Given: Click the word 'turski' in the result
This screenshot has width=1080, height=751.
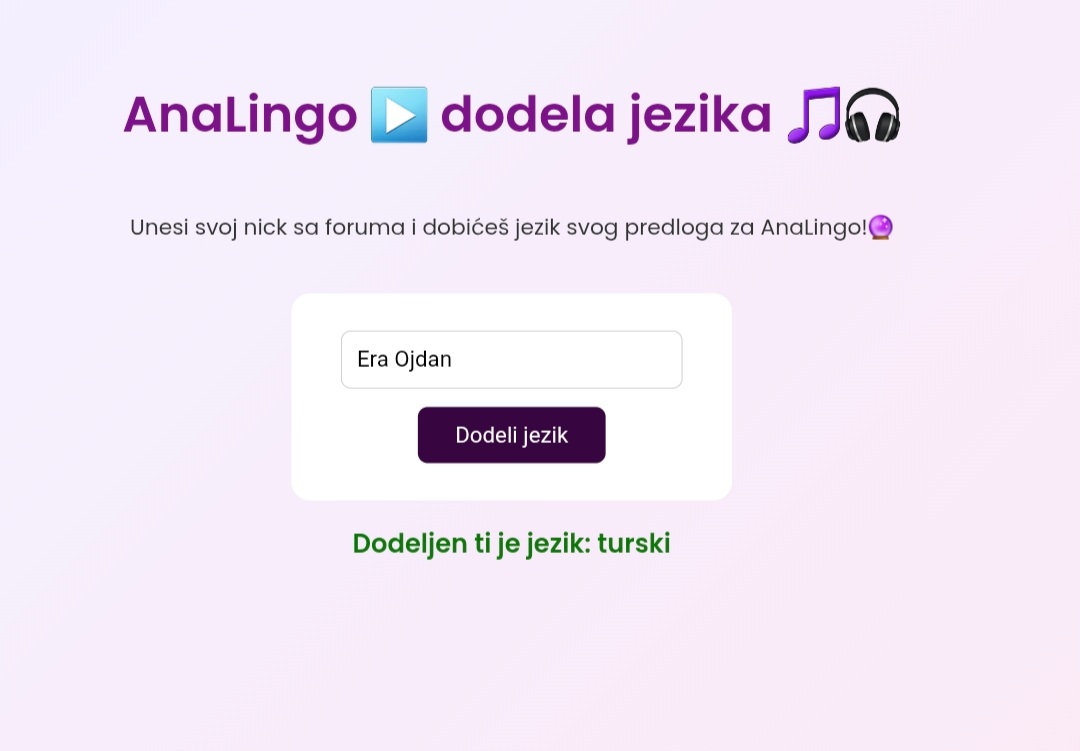Looking at the screenshot, I should [x=634, y=544].
